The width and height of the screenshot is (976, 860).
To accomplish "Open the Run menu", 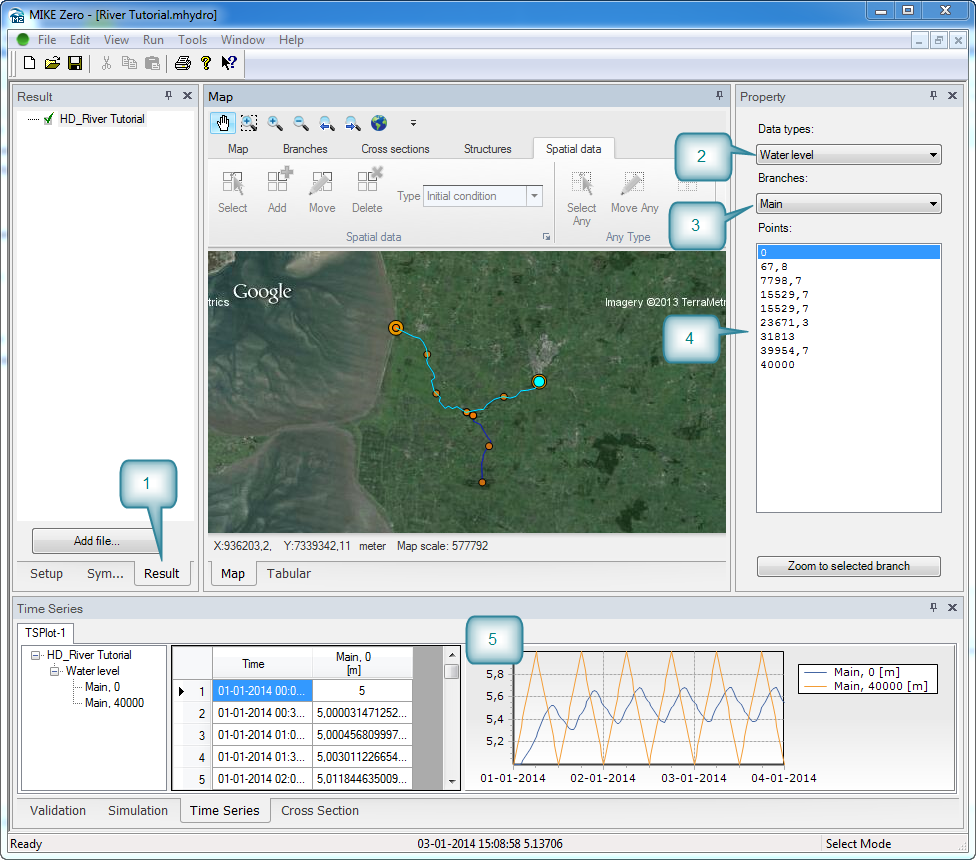I will pos(153,40).
